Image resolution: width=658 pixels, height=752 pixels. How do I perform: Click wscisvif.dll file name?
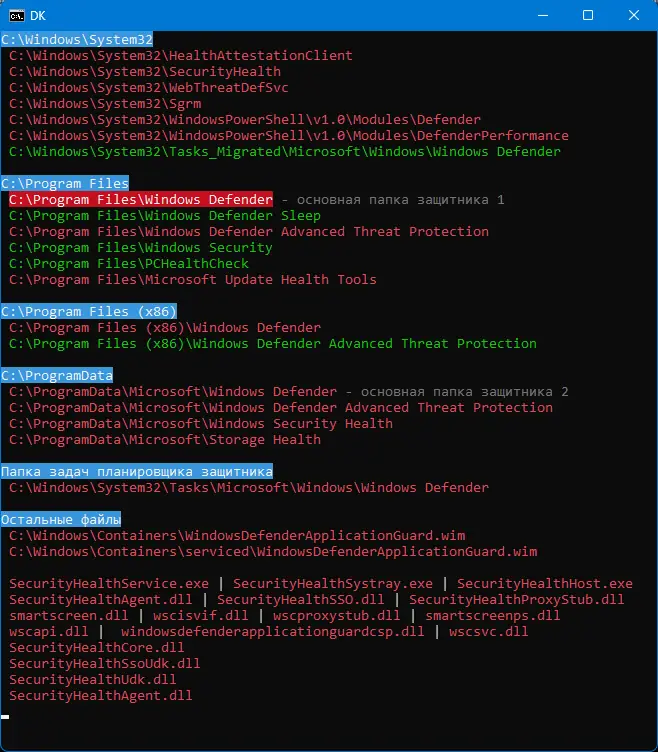(201, 616)
